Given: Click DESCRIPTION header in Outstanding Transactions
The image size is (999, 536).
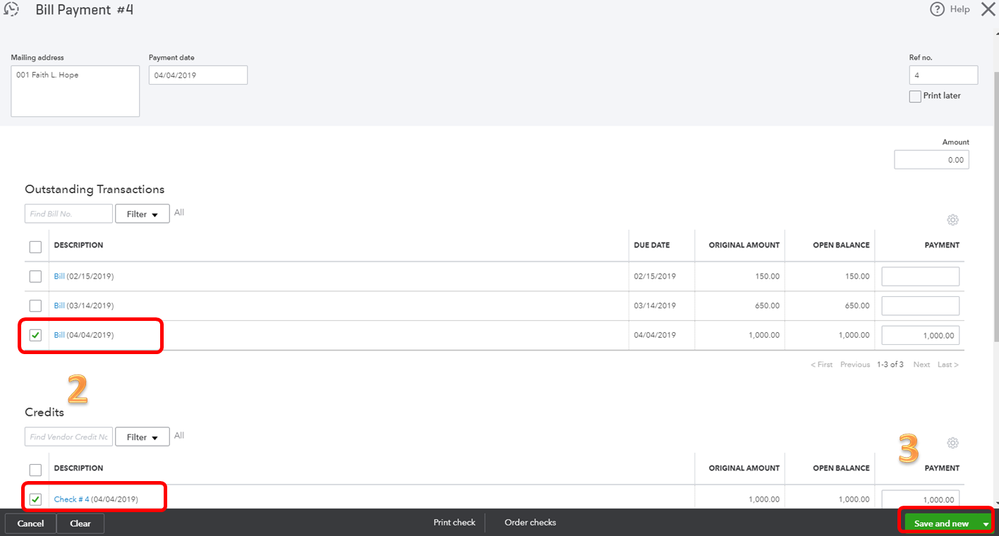Looking at the screenshot, I should [78, 245].
